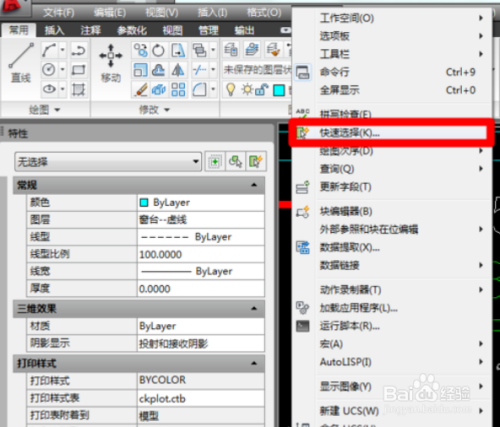The height and width of the screenshot is (427, 500).
Task: Click the Move (移动) tool icon
Action: coord(111,55)
